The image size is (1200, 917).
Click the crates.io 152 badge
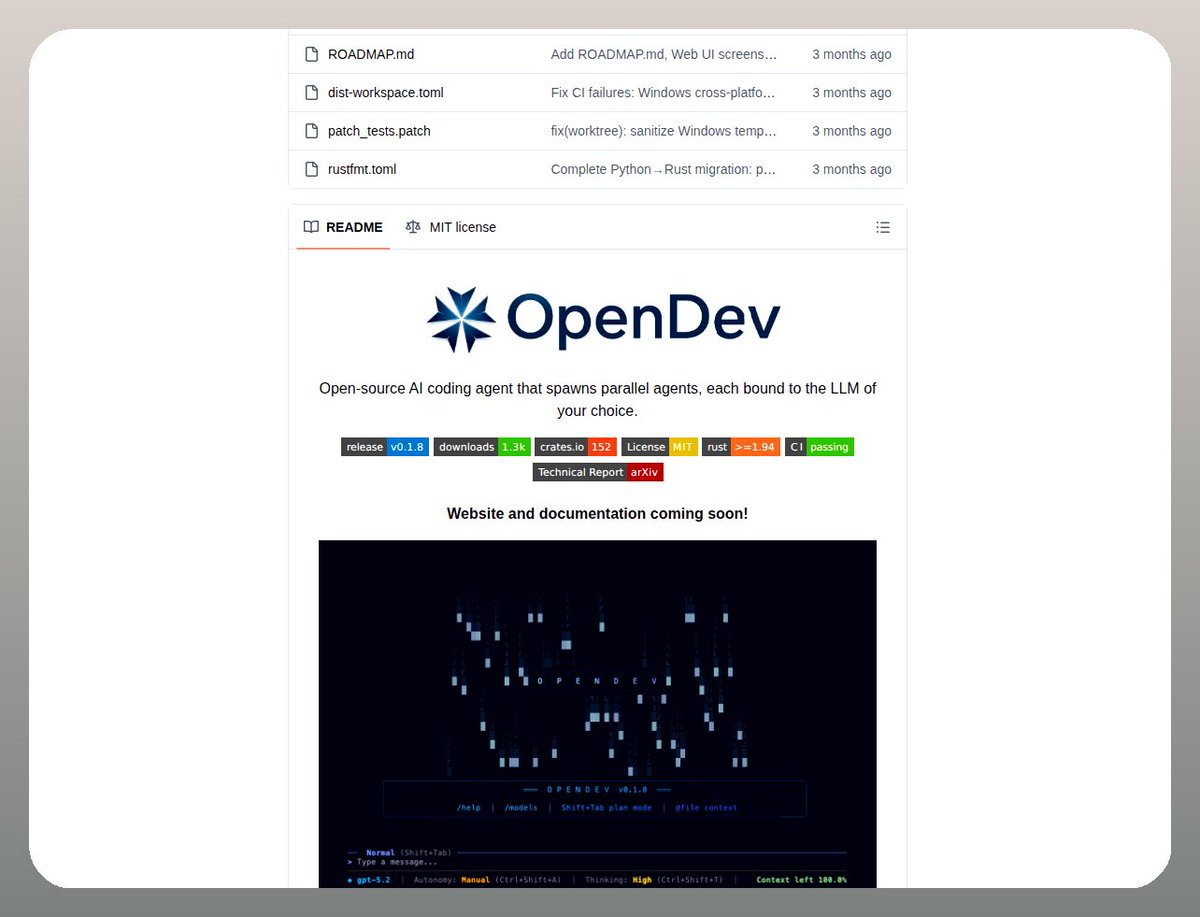click(x=575, y=447)
